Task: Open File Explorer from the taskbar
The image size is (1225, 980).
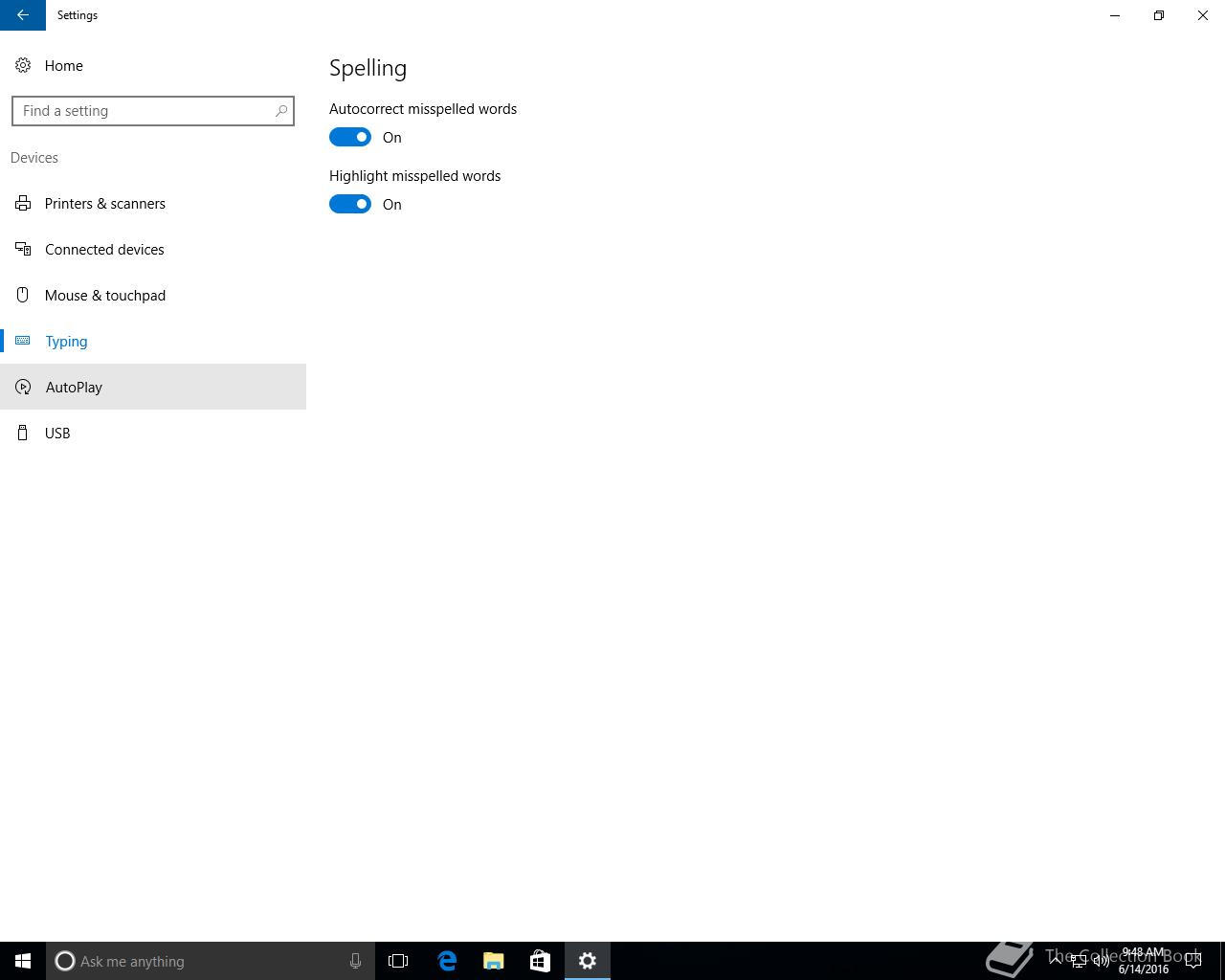Action: click(x=494, y=961)
